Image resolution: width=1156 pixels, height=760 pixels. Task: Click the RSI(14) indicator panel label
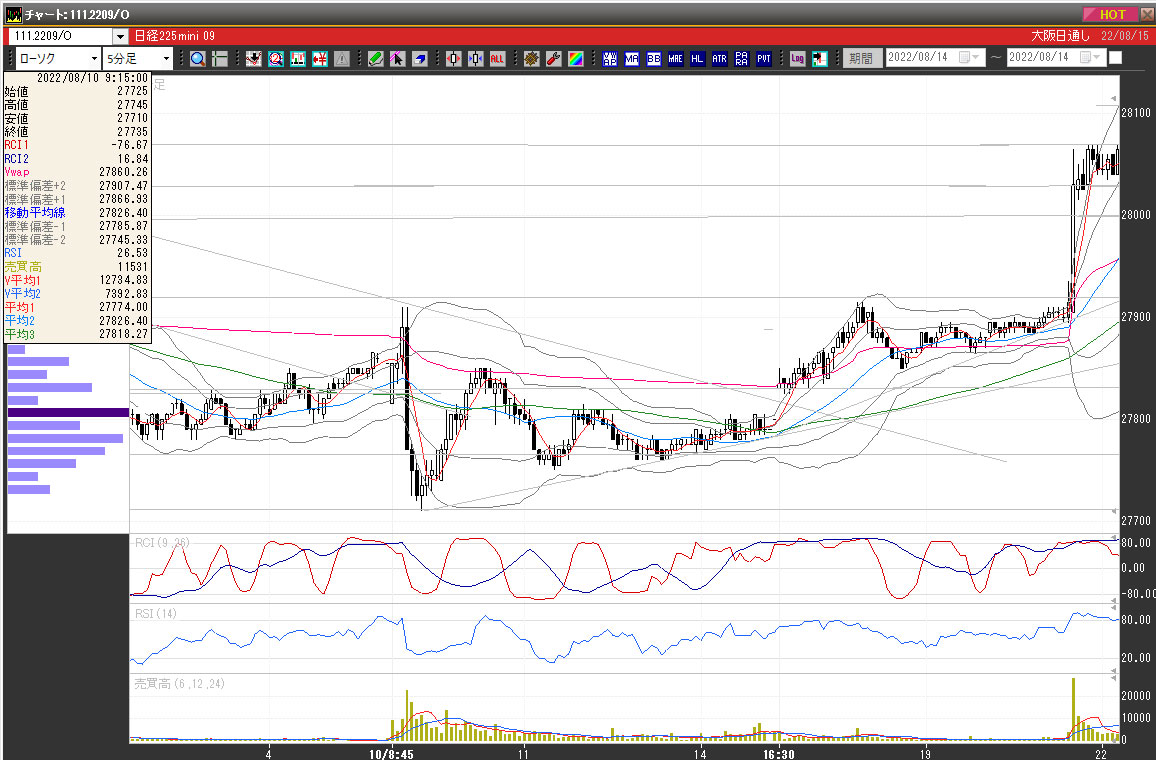click(x=156, y=613)
